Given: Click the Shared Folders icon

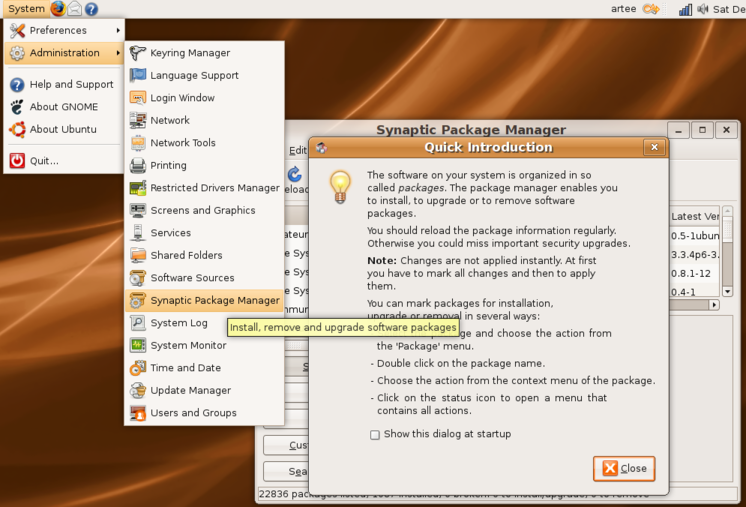Looking at the screenshot, I should (137, 255).
